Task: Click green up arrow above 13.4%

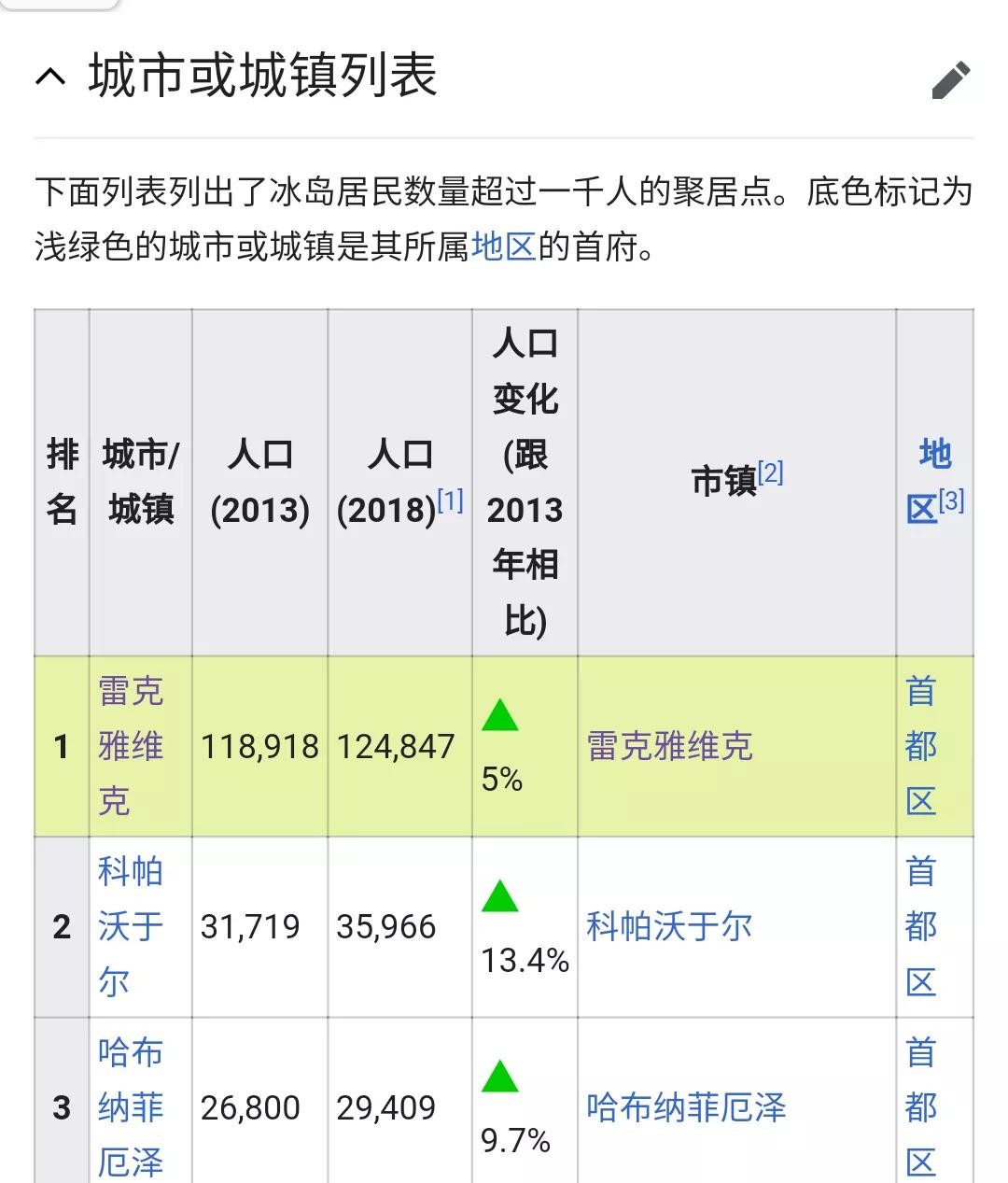Action: (x=500, y=896)
